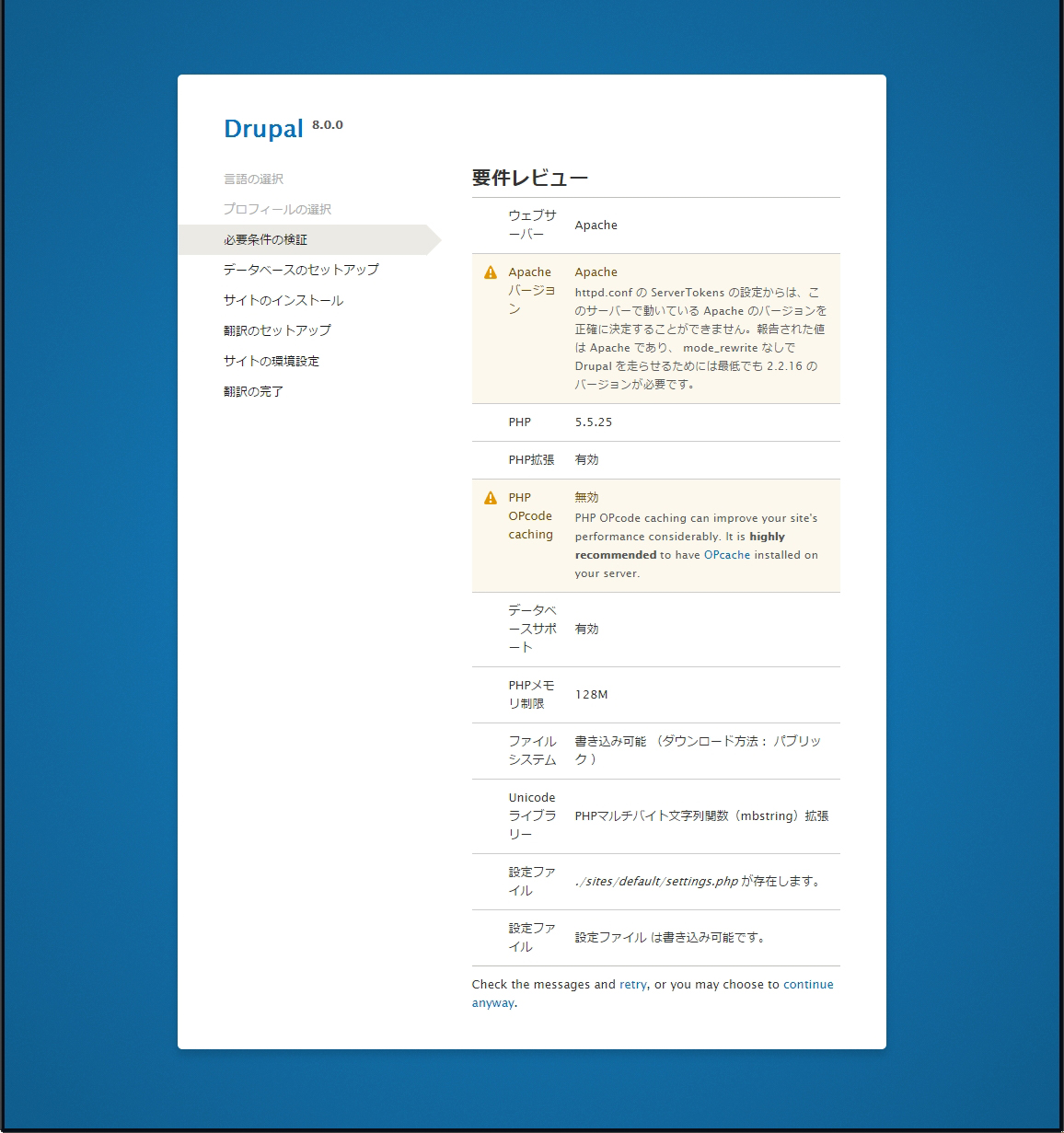Select the サイトの環境設定 step
Viewport: 1064px width, 1133px height.
[x=272, y=361]
